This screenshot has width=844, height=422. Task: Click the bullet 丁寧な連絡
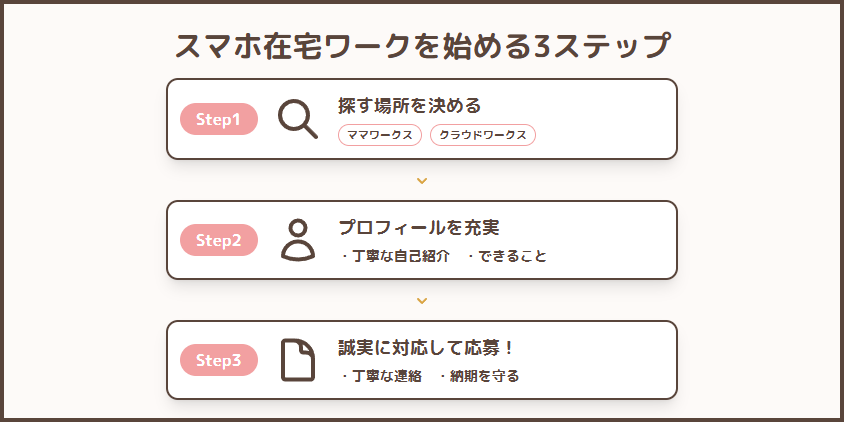pos(386,376)
